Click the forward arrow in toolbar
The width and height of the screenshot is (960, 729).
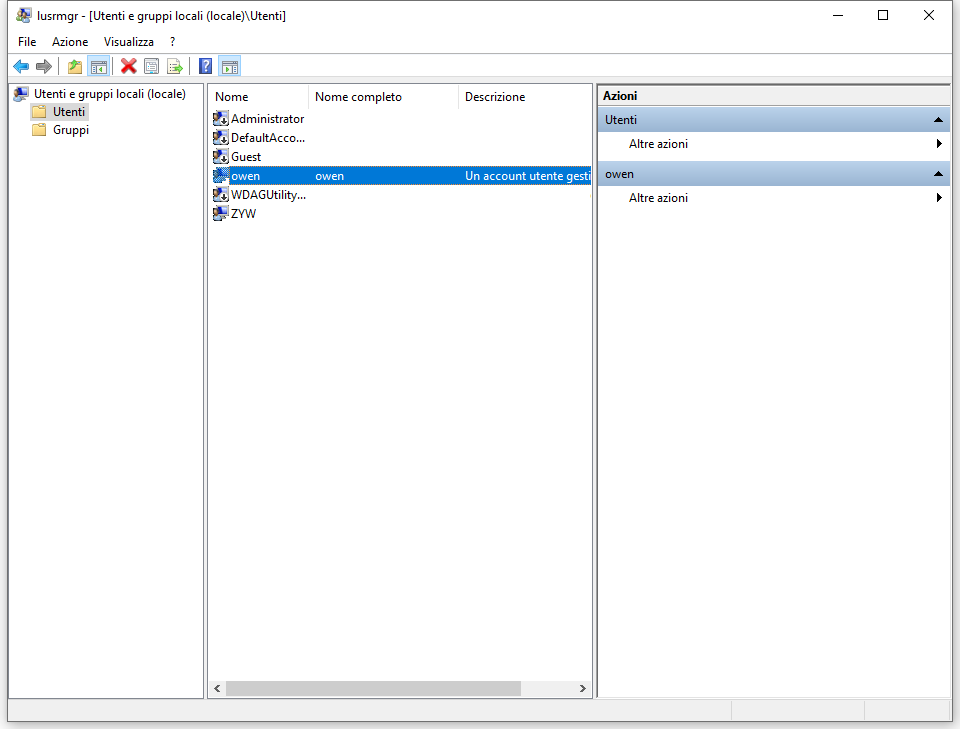click(43, 66)
